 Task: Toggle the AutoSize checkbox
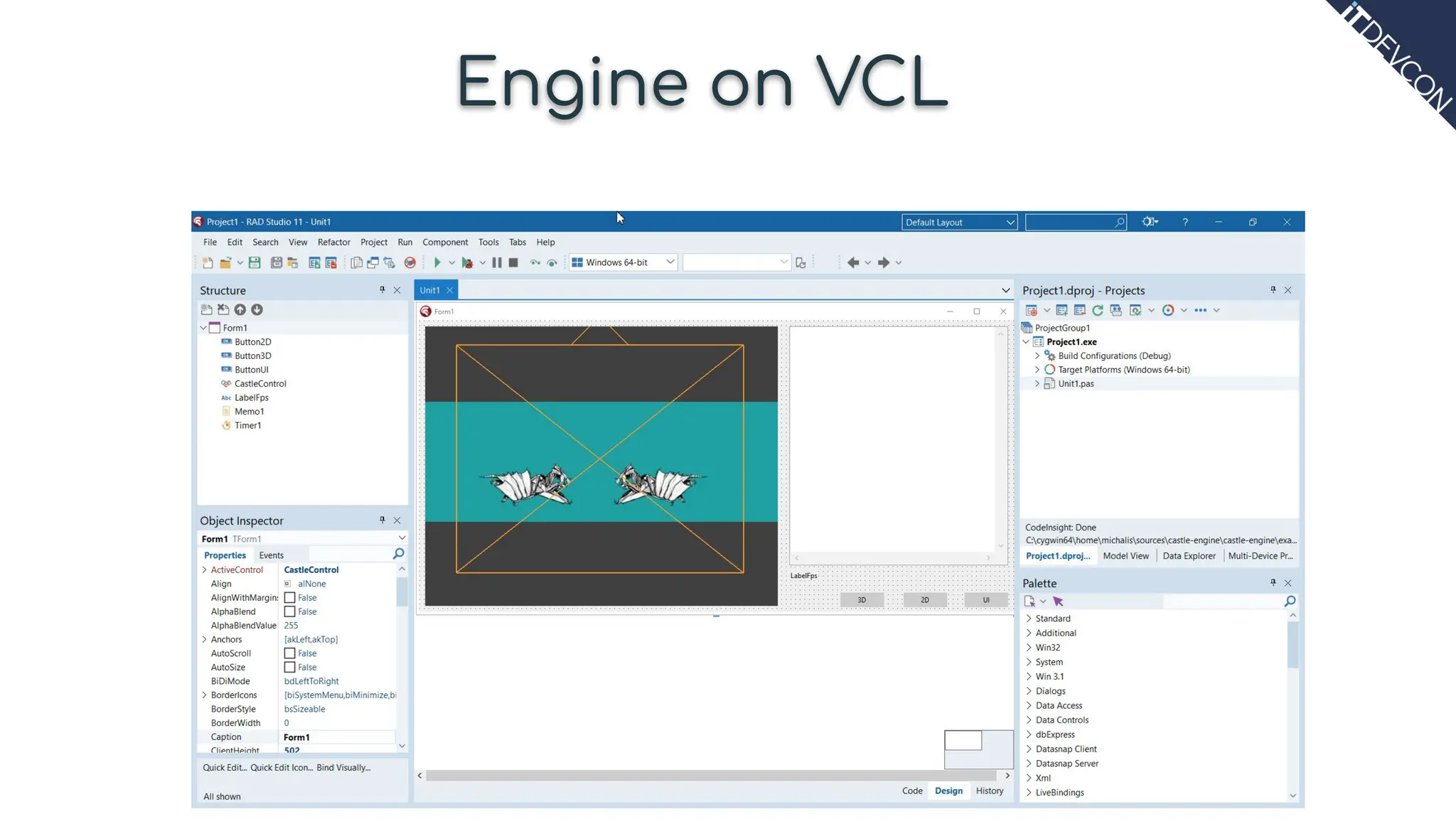point(289,667)
